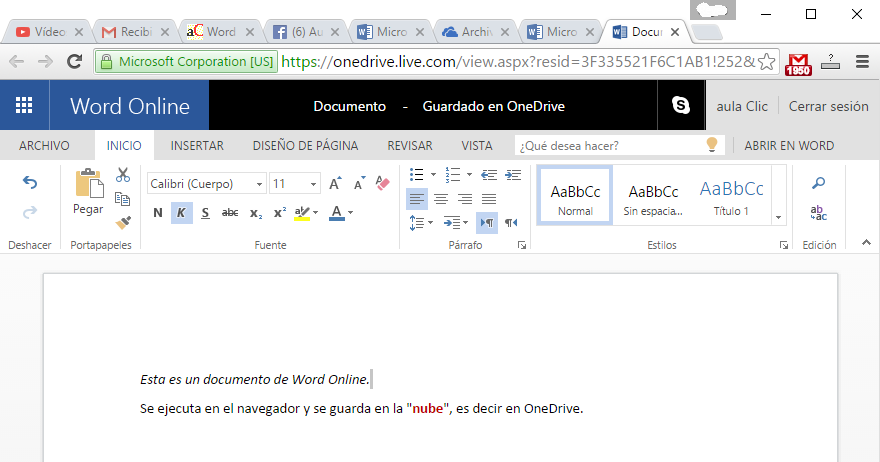
Task: Expand bullet list style arrow
Action: coord(433,175)
